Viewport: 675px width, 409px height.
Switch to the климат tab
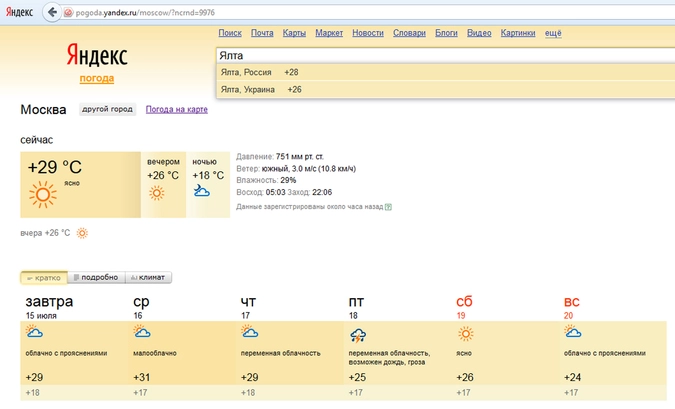[x=149, y=277]
